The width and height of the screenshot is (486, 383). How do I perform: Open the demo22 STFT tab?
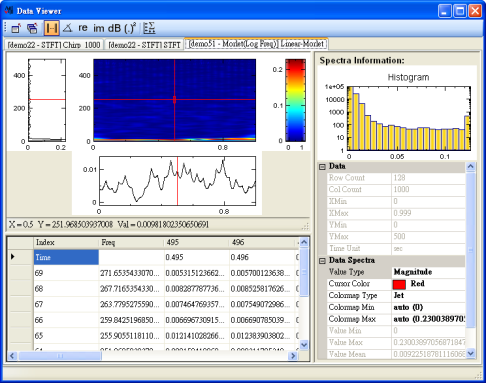coord(144,45)
